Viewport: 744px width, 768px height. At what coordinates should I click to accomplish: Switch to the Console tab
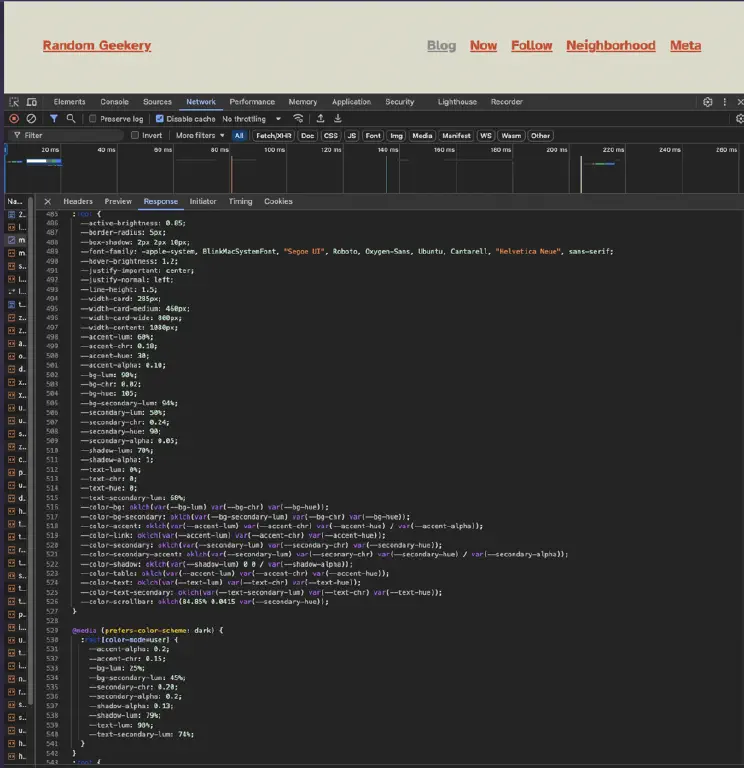click(115, 102)
